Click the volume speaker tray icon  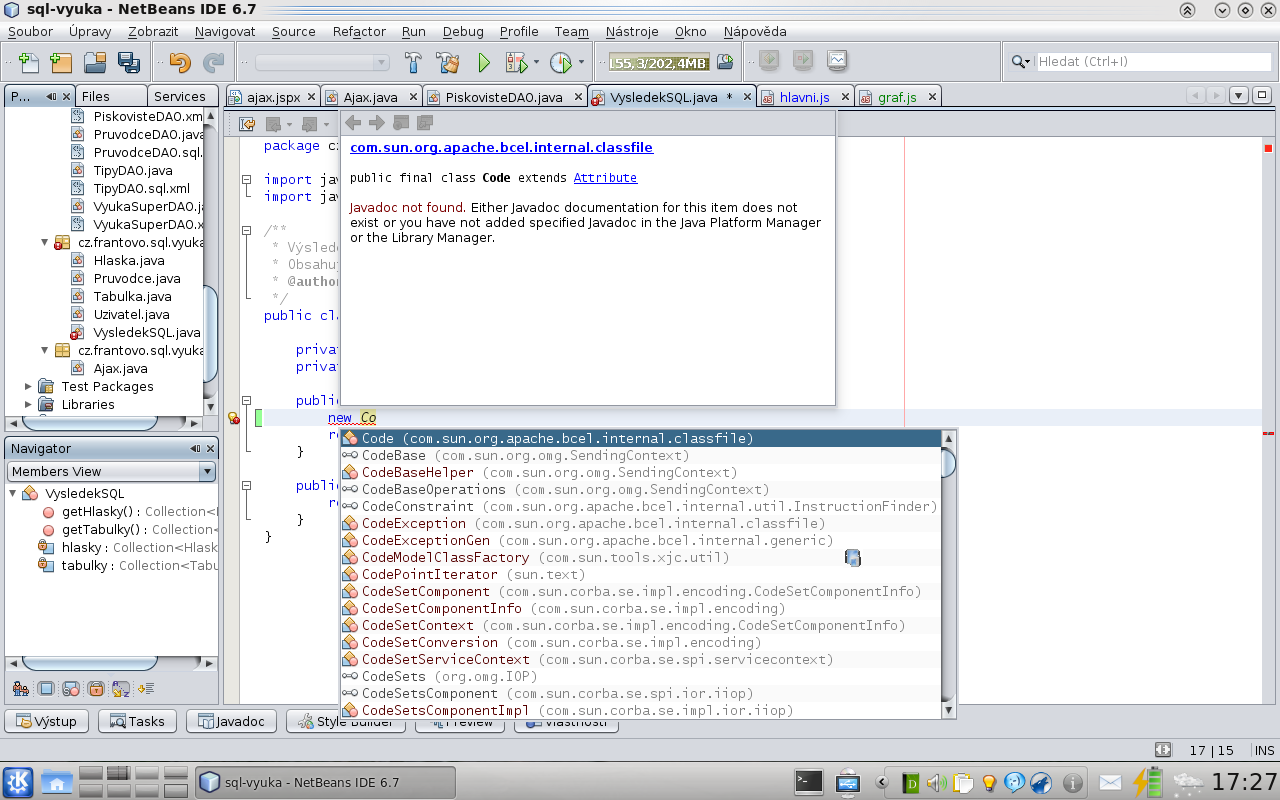click(x=937, y=782)
